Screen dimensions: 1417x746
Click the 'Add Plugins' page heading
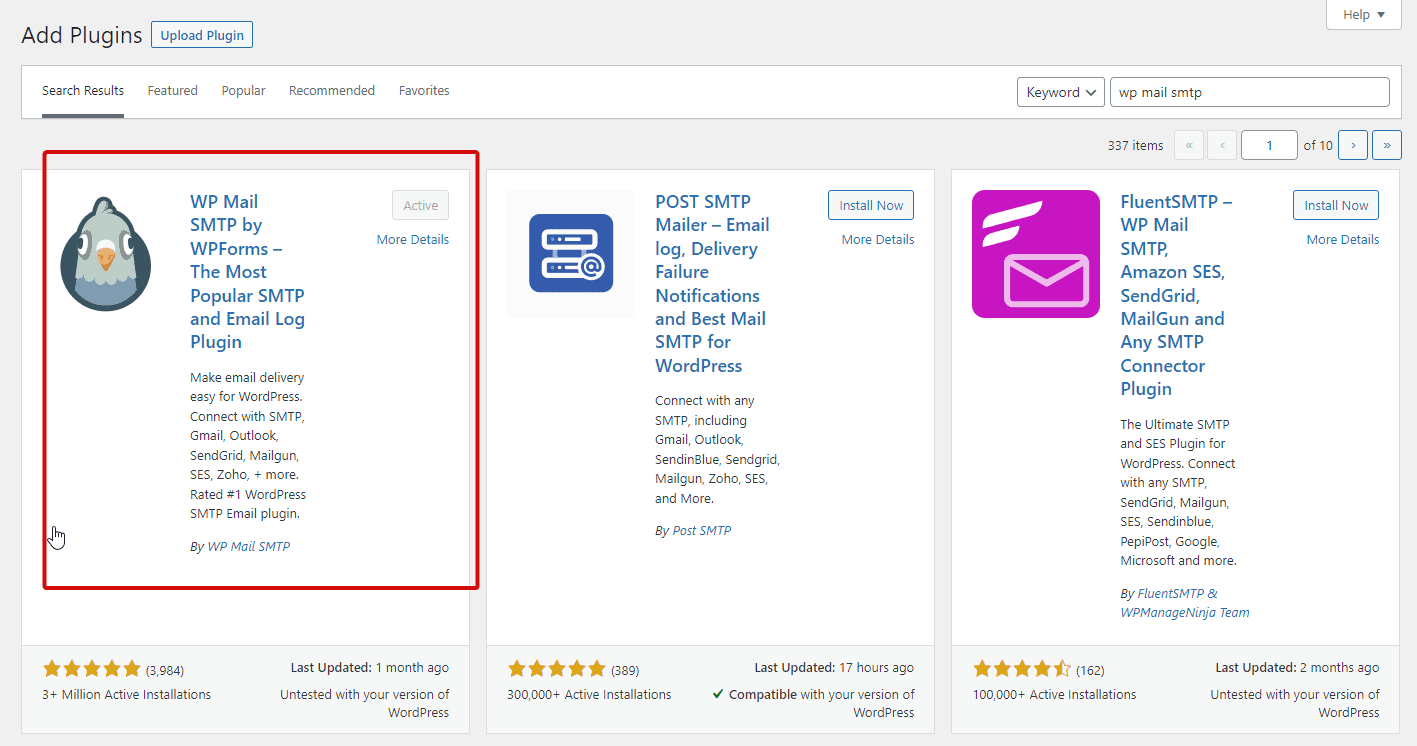pos(82,36)
